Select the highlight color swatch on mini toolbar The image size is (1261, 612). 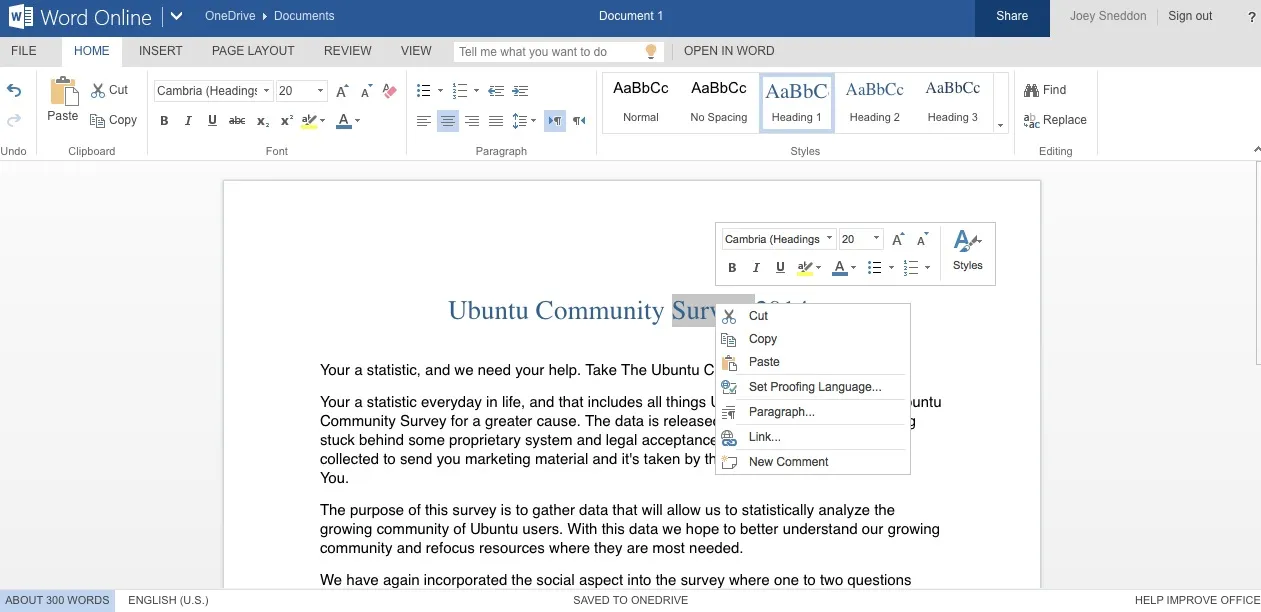click(806, 267)
